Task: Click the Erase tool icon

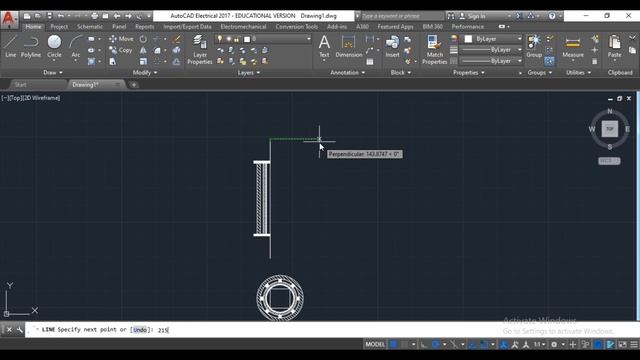Action: pos(176,39)
